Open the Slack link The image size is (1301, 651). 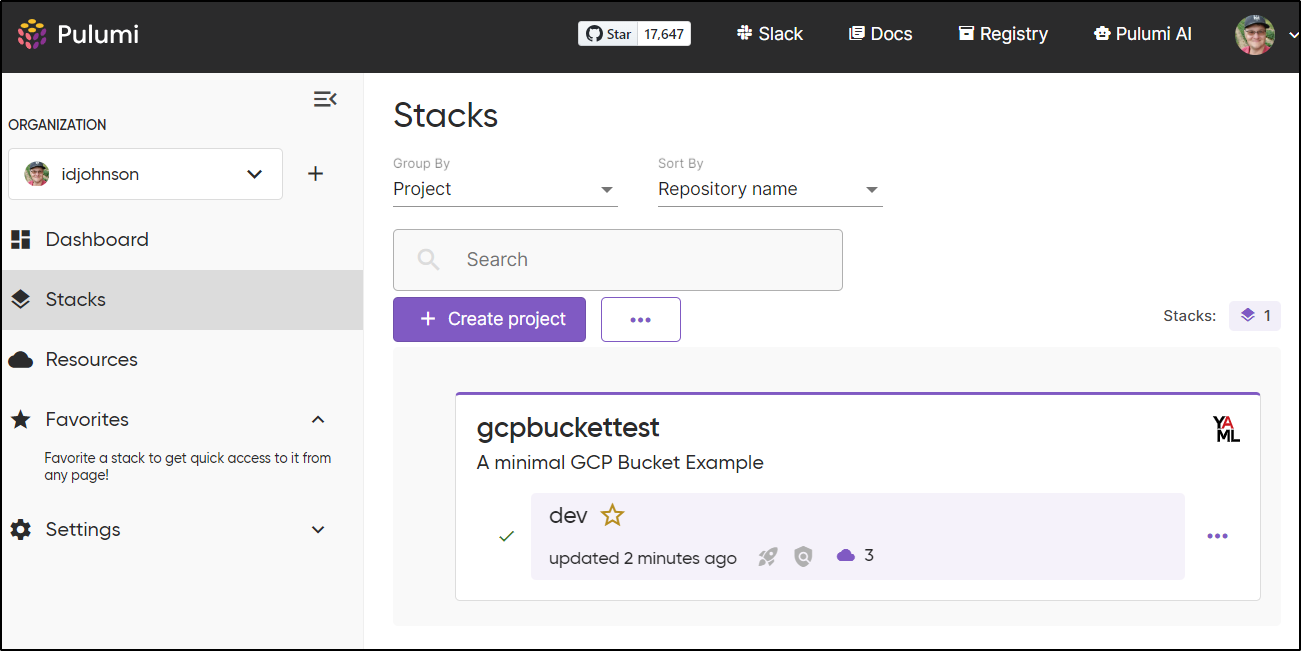coord(770,34)
